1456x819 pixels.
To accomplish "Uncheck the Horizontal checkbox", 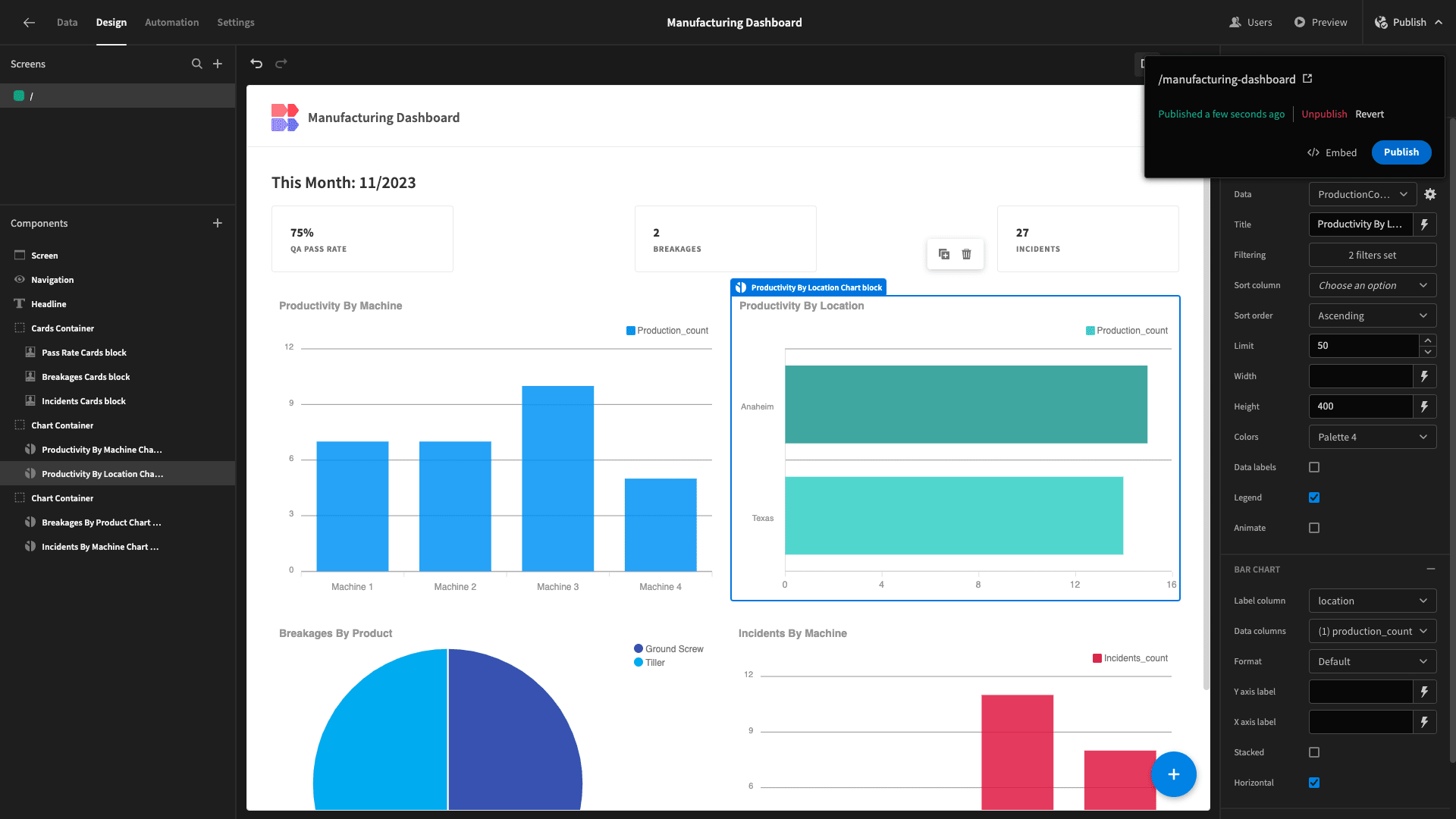I will (x=1314, y=783).
